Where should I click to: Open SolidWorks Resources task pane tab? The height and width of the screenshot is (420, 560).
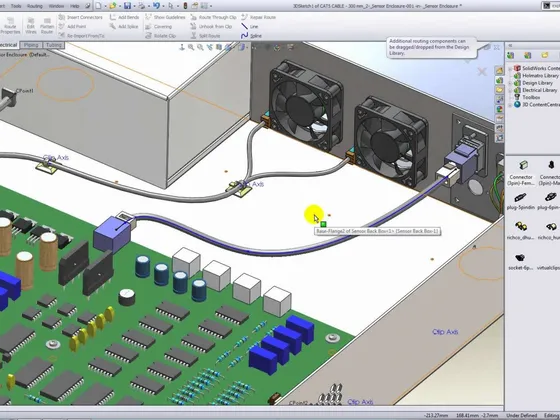coord(499,70)
